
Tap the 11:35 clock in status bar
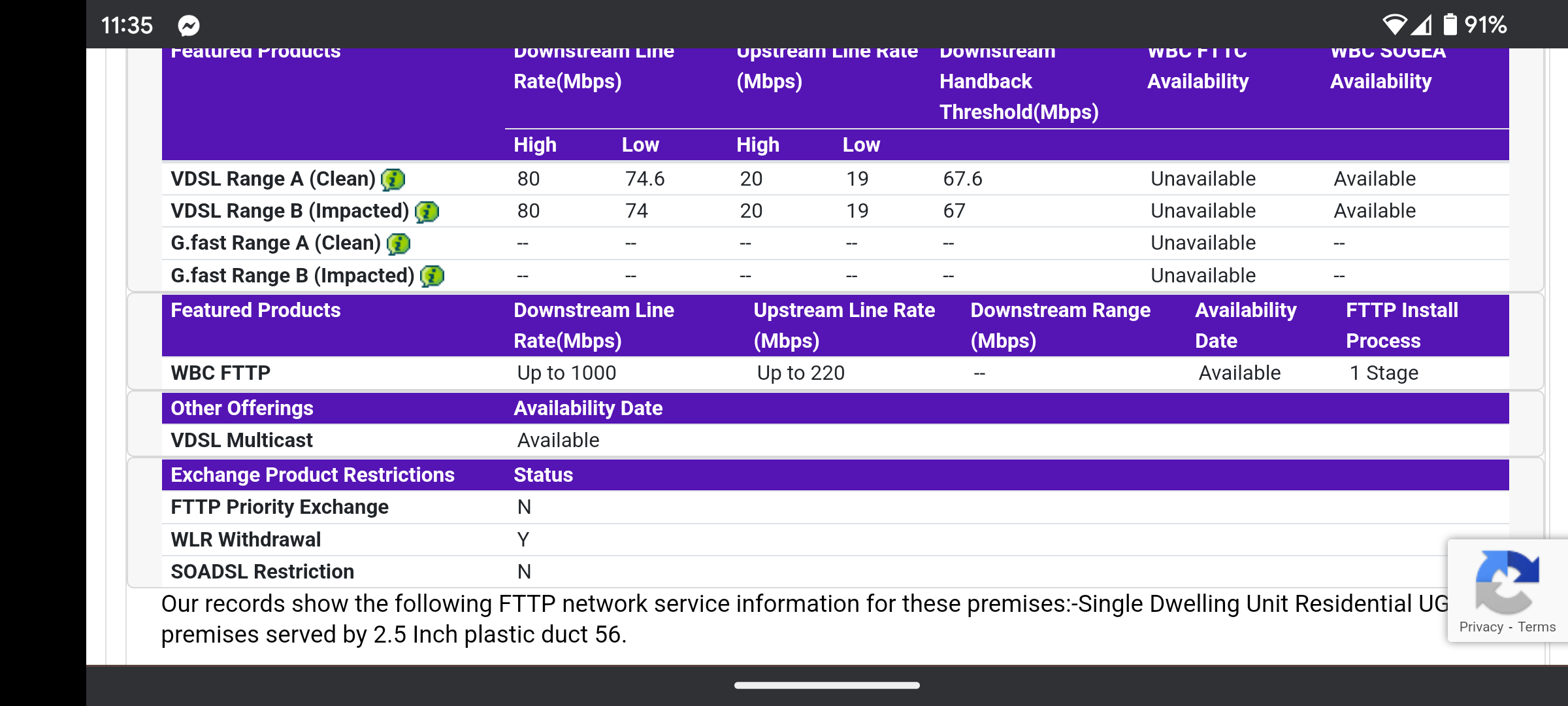click(x=127, y=25)
